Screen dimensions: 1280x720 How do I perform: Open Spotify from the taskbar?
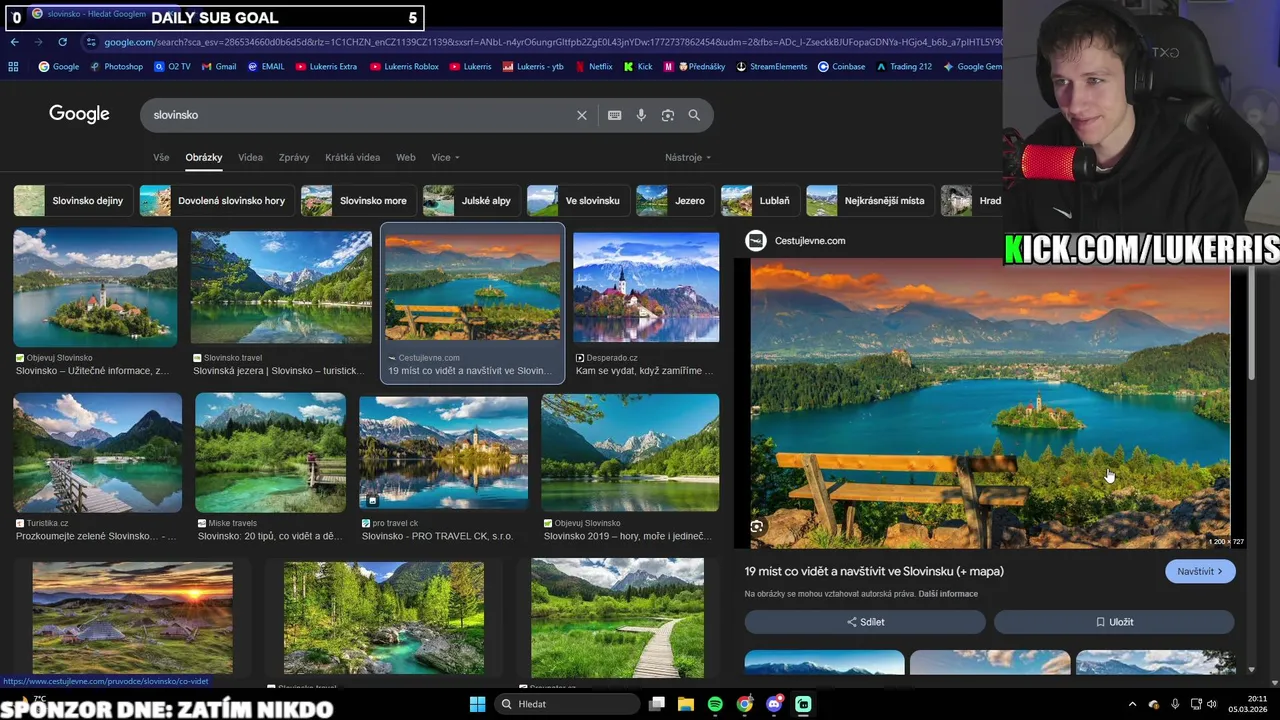[715, 704]
